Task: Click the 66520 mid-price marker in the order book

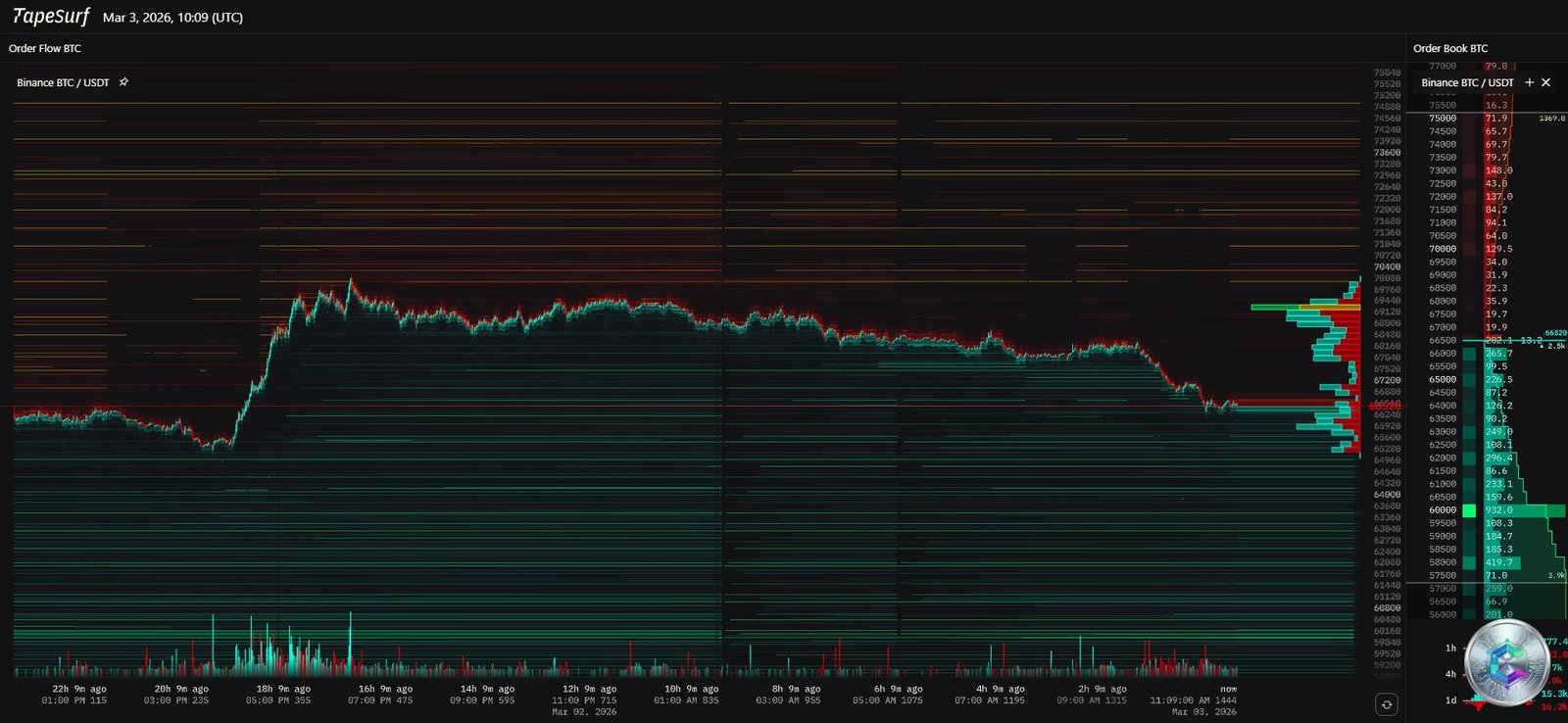Action: 1555,334
